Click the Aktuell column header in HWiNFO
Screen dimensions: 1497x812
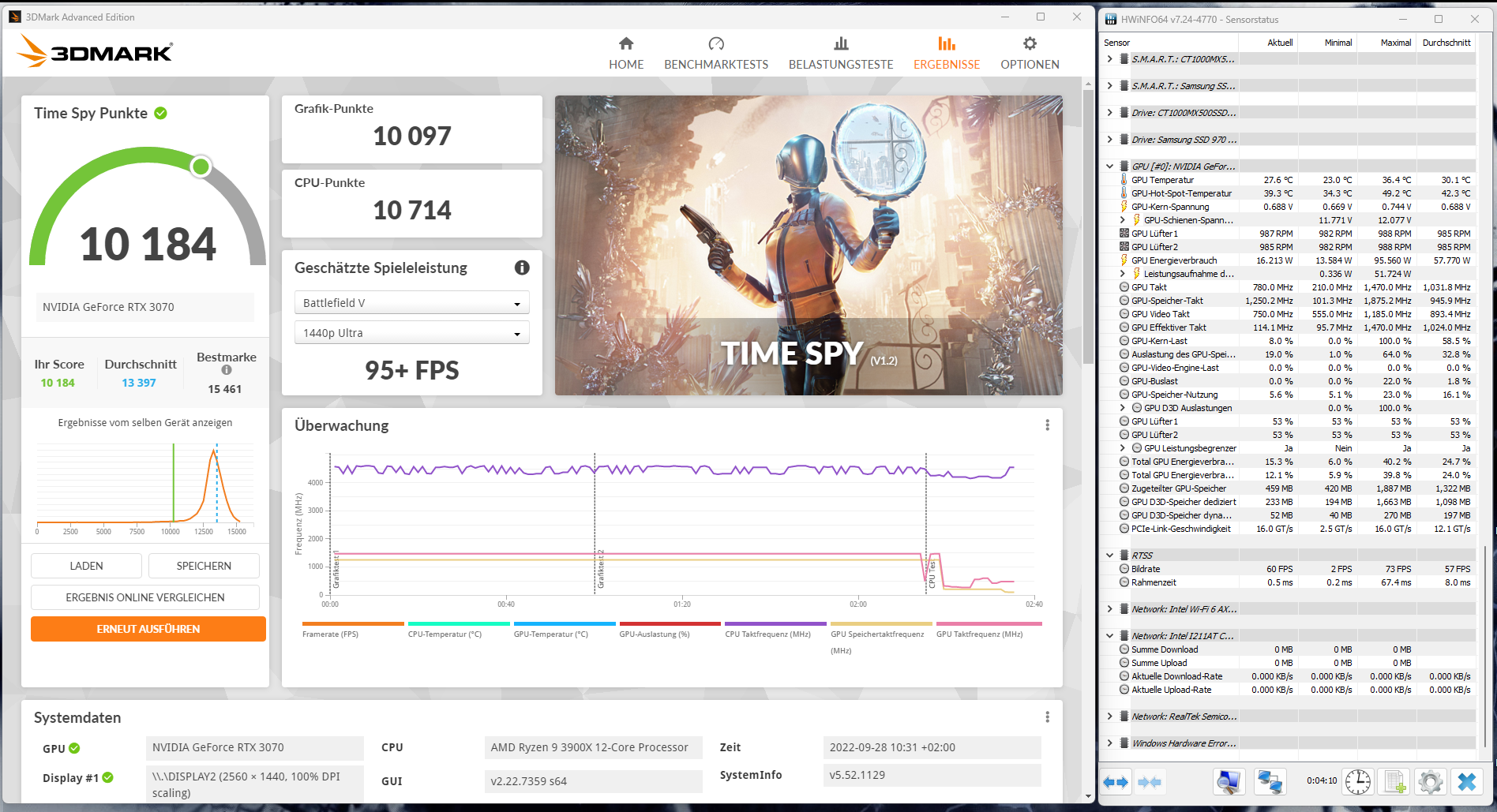[x=1268, y=43]
